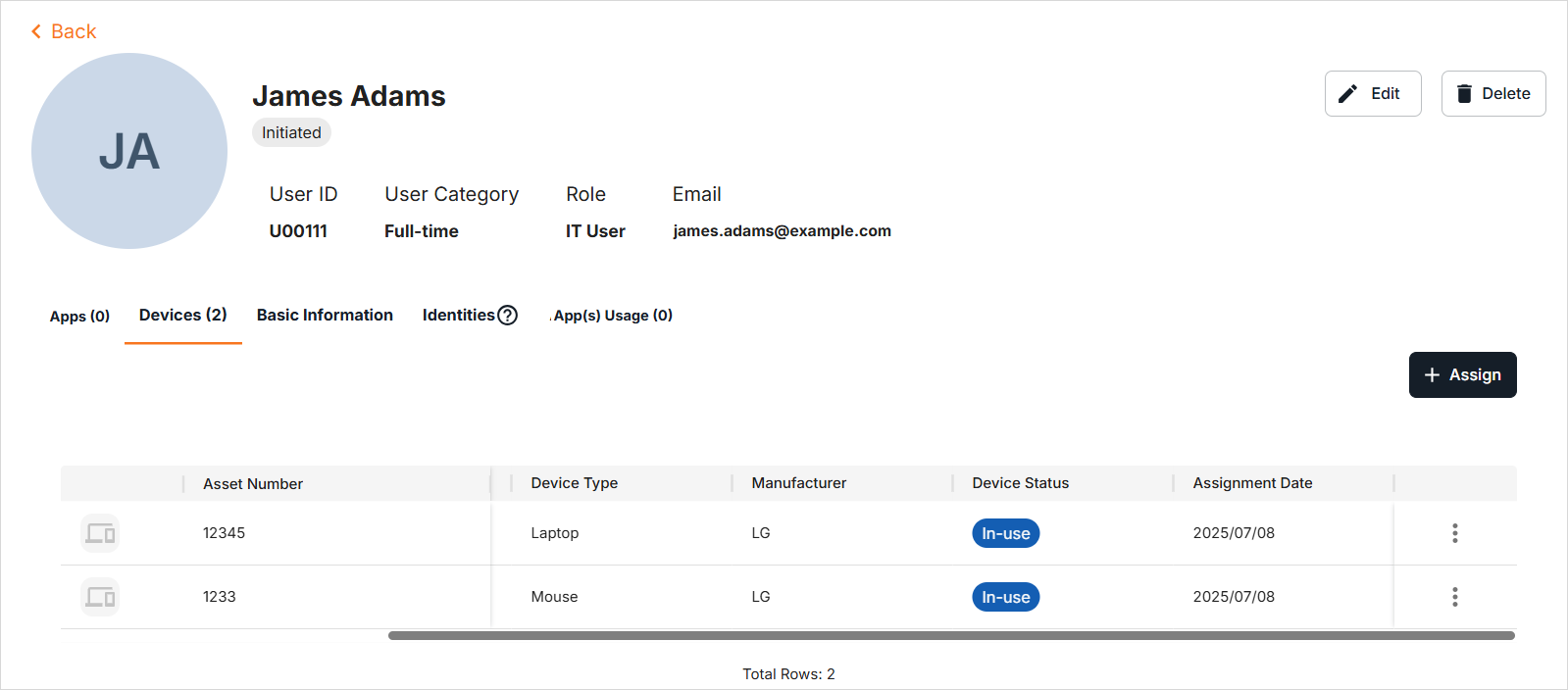Click the Device Type column header
Screen dimensions: 1568x690
tap(574, 483)
